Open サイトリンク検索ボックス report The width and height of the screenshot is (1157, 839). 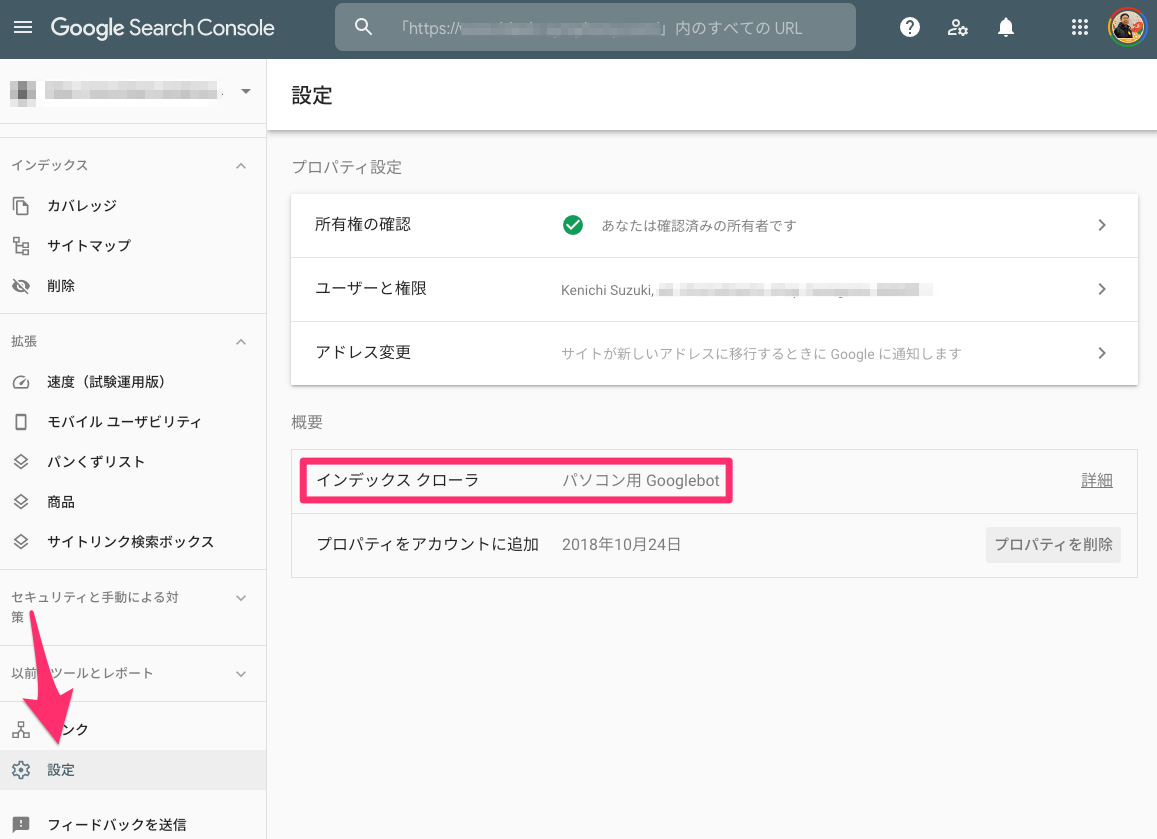coord(133,542)
